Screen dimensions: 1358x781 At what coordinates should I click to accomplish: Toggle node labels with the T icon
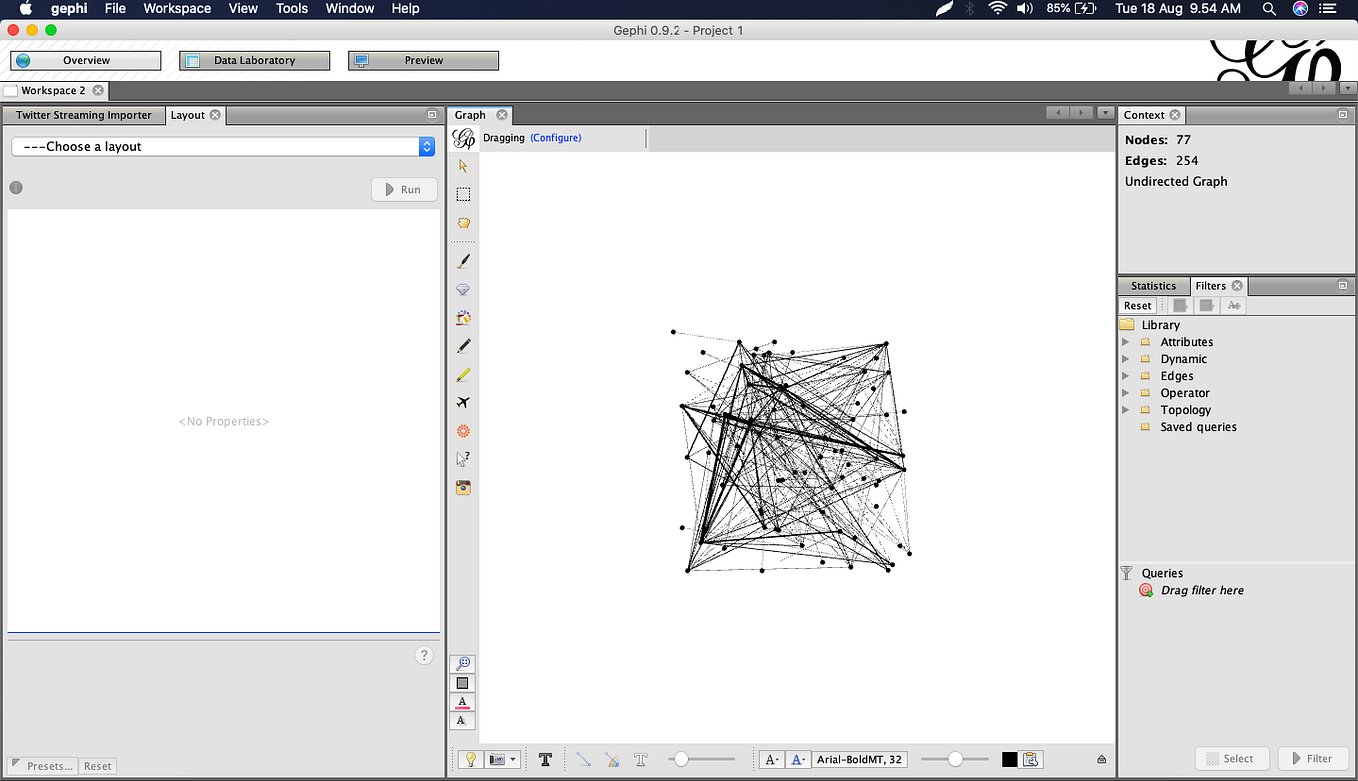coord(545,759)
